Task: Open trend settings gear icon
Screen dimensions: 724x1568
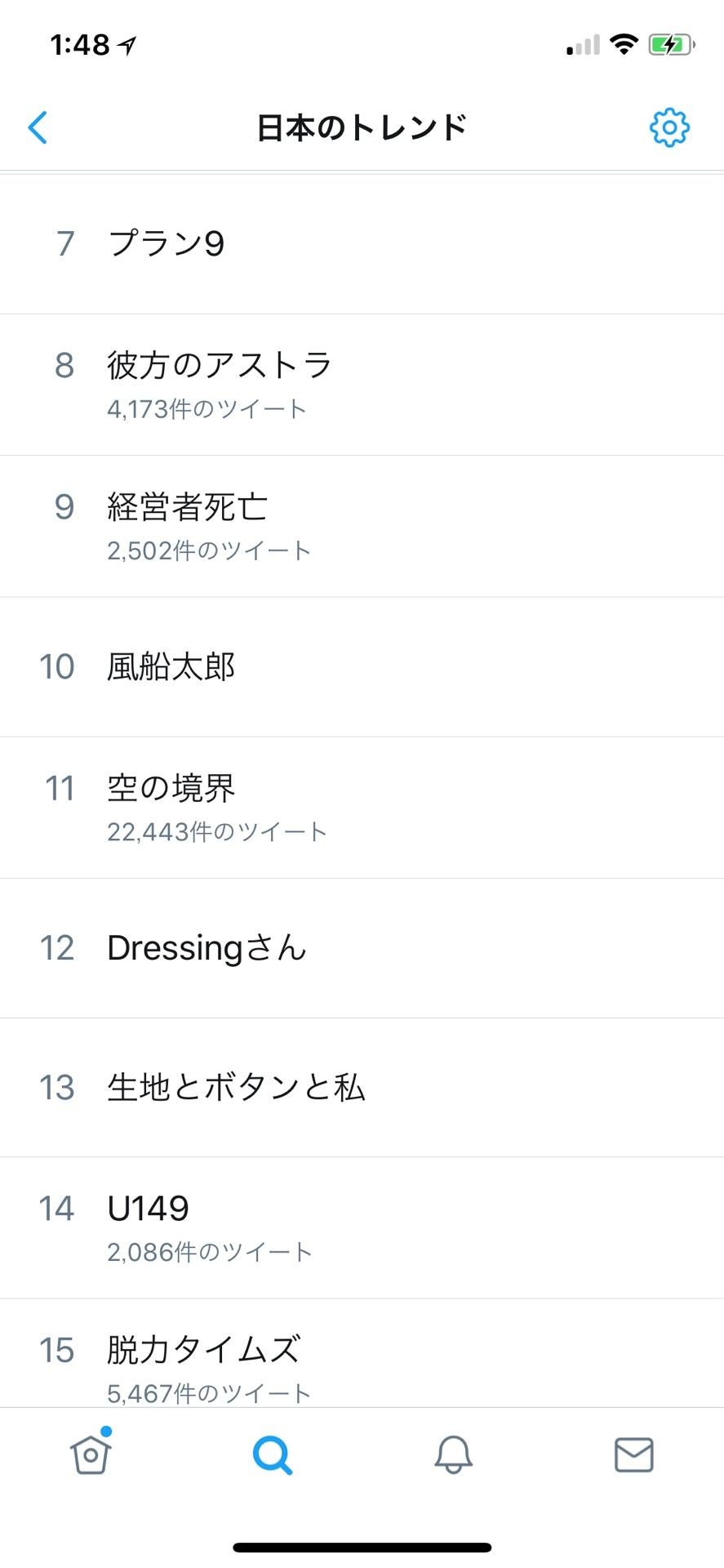Action: click(669, 127)
